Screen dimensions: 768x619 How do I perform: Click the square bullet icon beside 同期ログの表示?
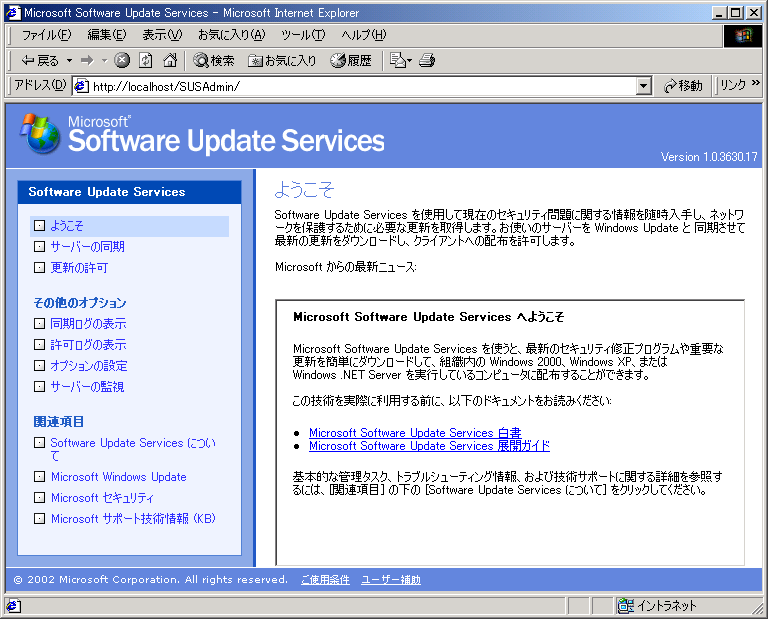coord(39,324)
